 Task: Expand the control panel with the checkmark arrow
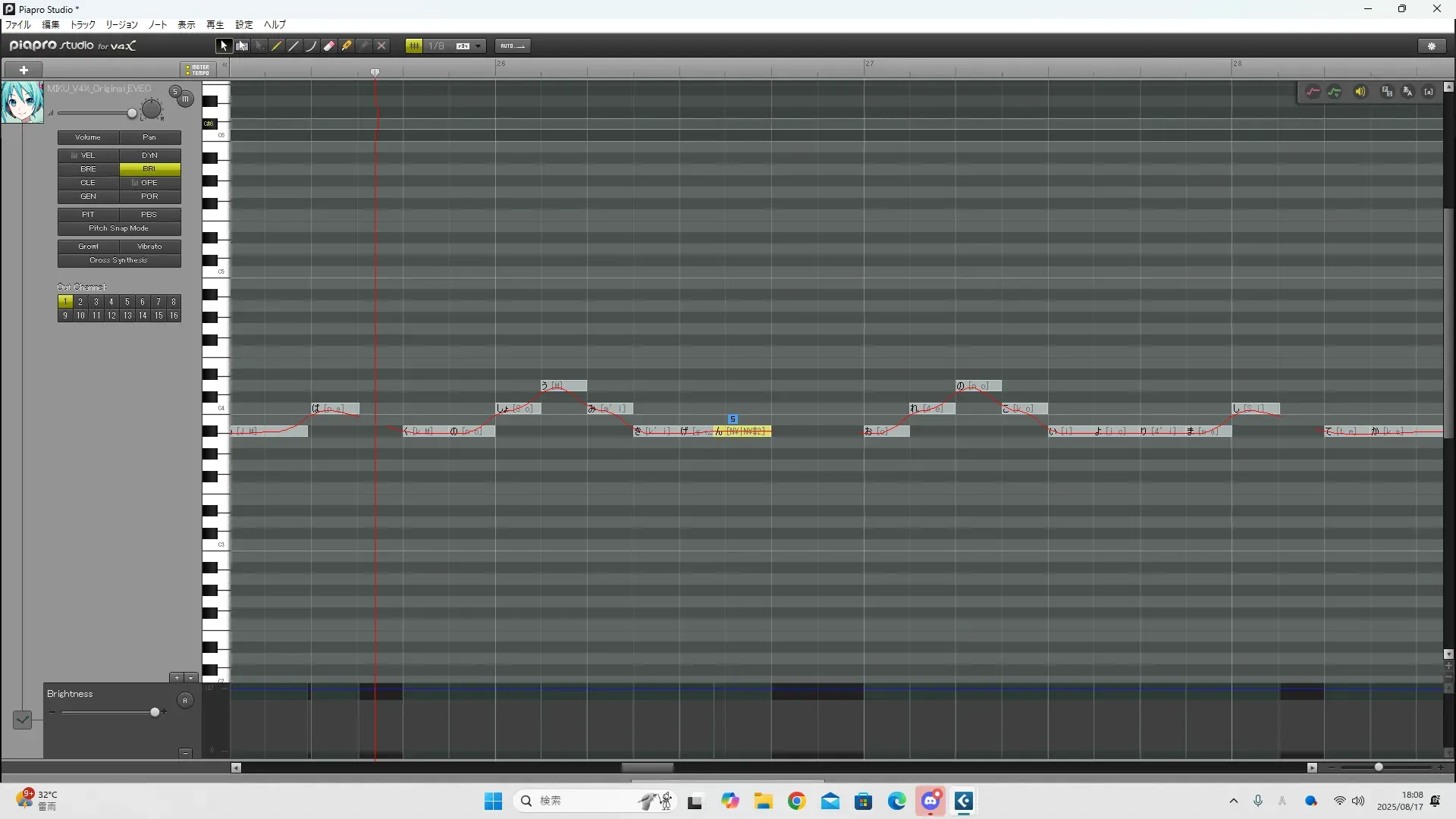[x=22, y=720]
